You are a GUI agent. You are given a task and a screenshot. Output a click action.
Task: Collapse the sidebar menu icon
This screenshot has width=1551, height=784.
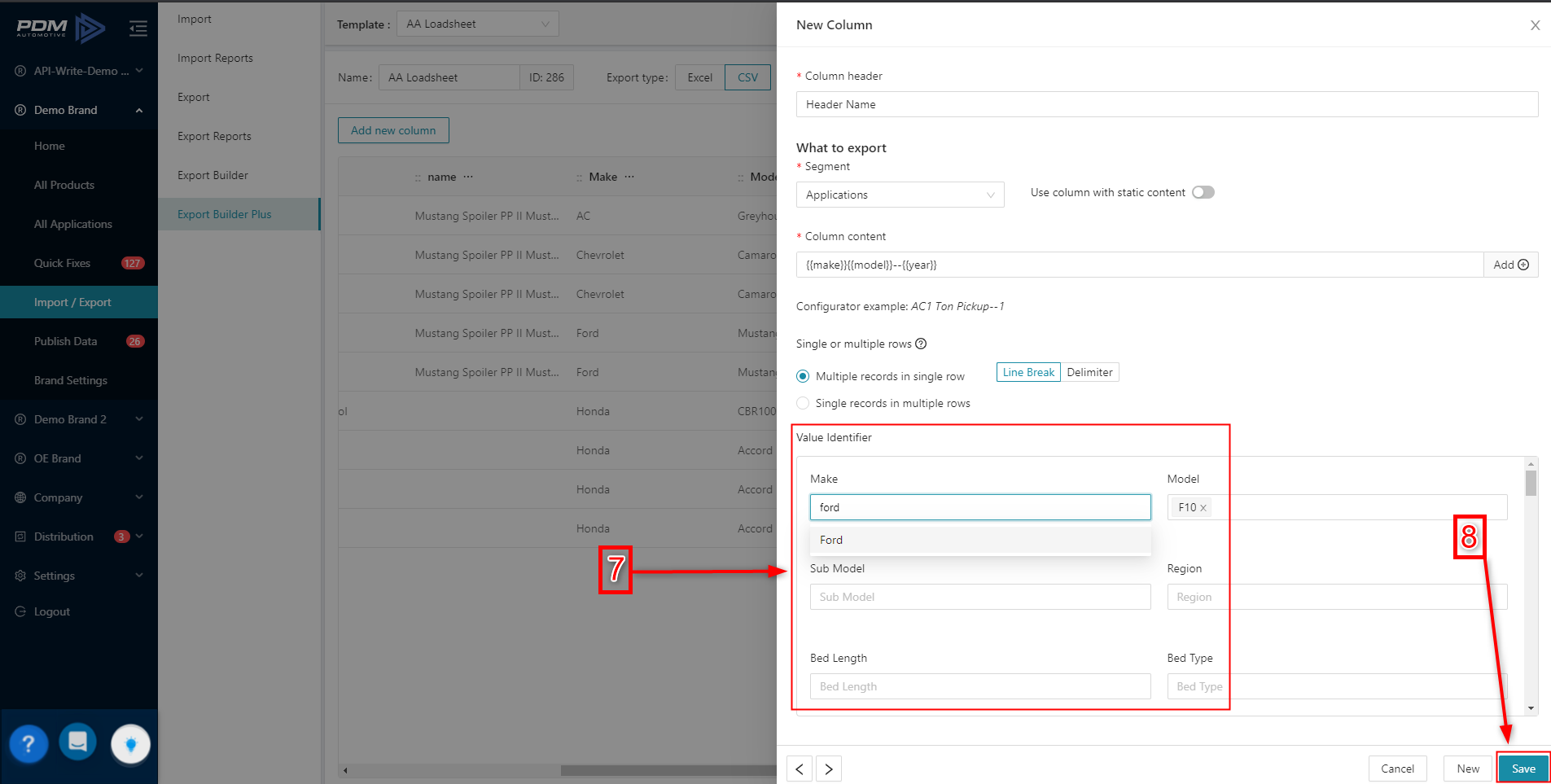[138, 28]
